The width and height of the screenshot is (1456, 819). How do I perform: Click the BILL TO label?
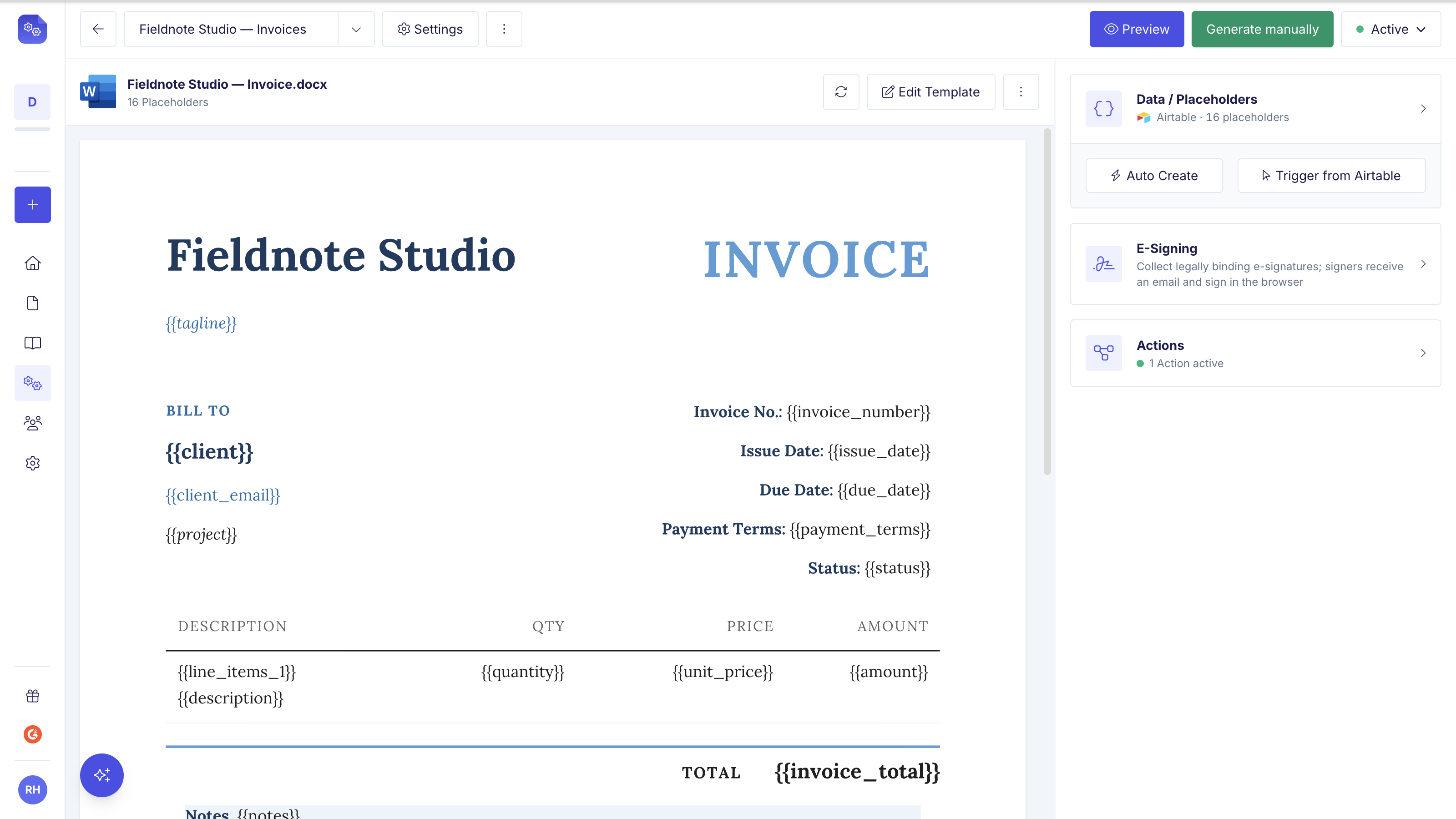click(198, 411)
